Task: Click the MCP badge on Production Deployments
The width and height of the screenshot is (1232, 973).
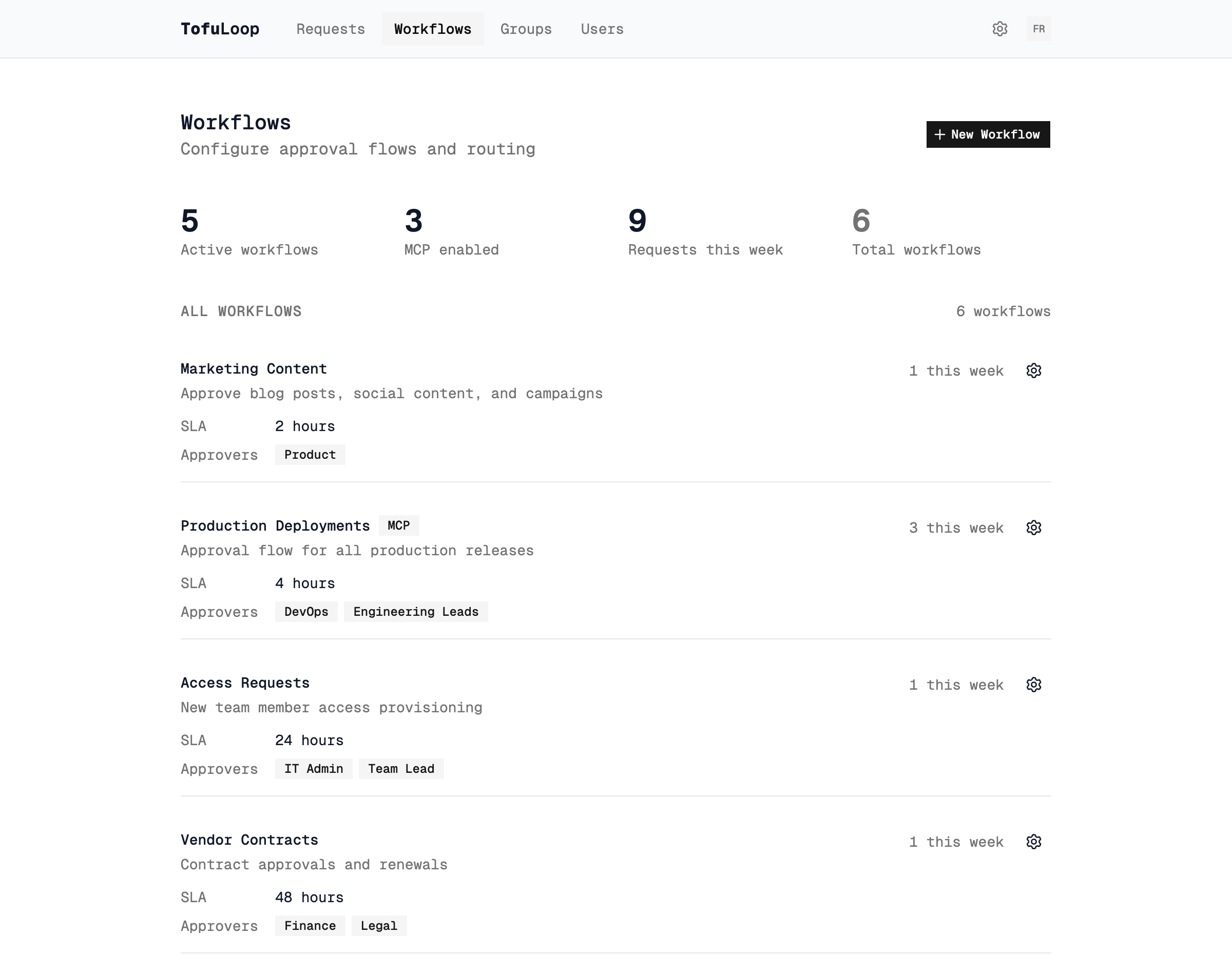Action: click(x=398, y=525)
